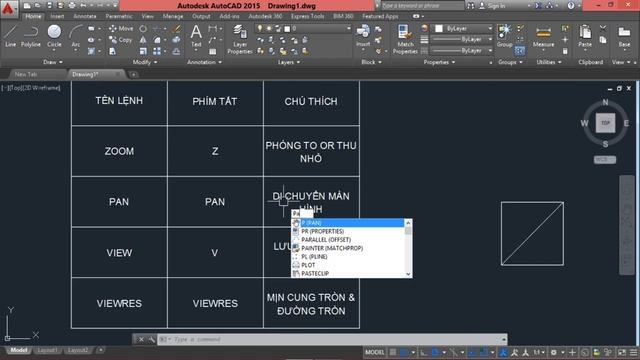
Task: Click the Base view icon
Action: (624, 36)
